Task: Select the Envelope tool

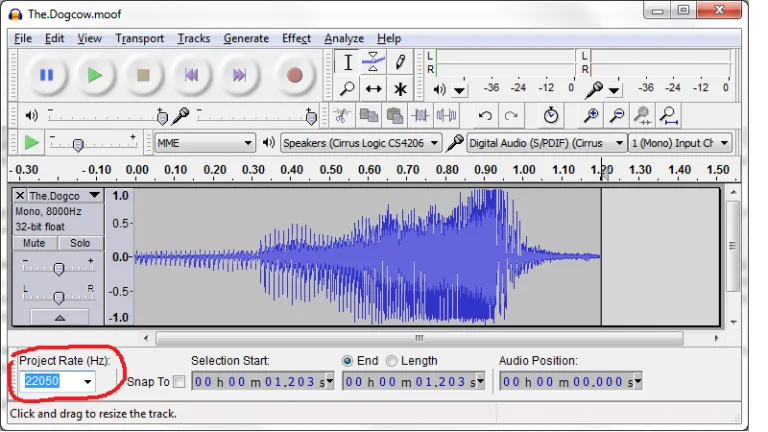Action: click(x=373, y=62)
